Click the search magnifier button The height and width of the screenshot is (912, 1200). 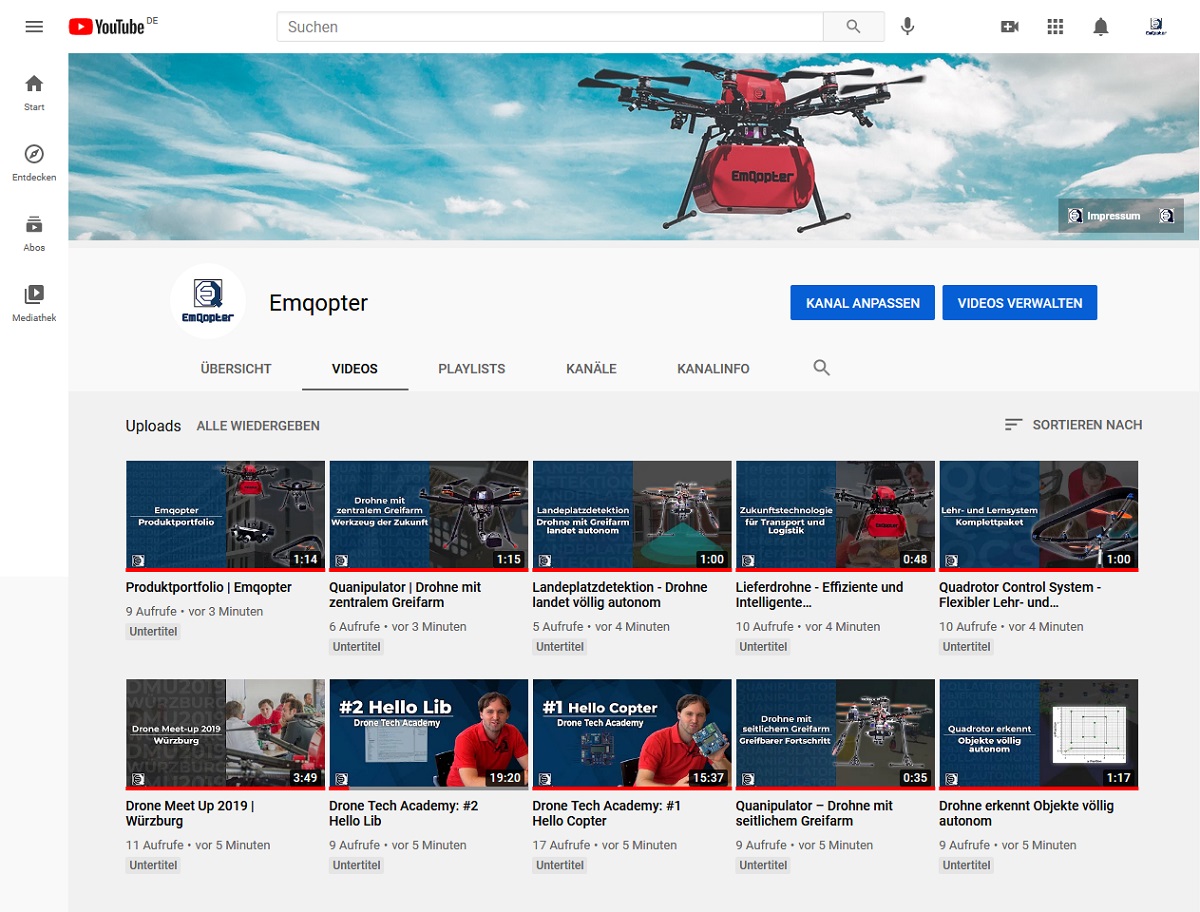click(853, 27)
